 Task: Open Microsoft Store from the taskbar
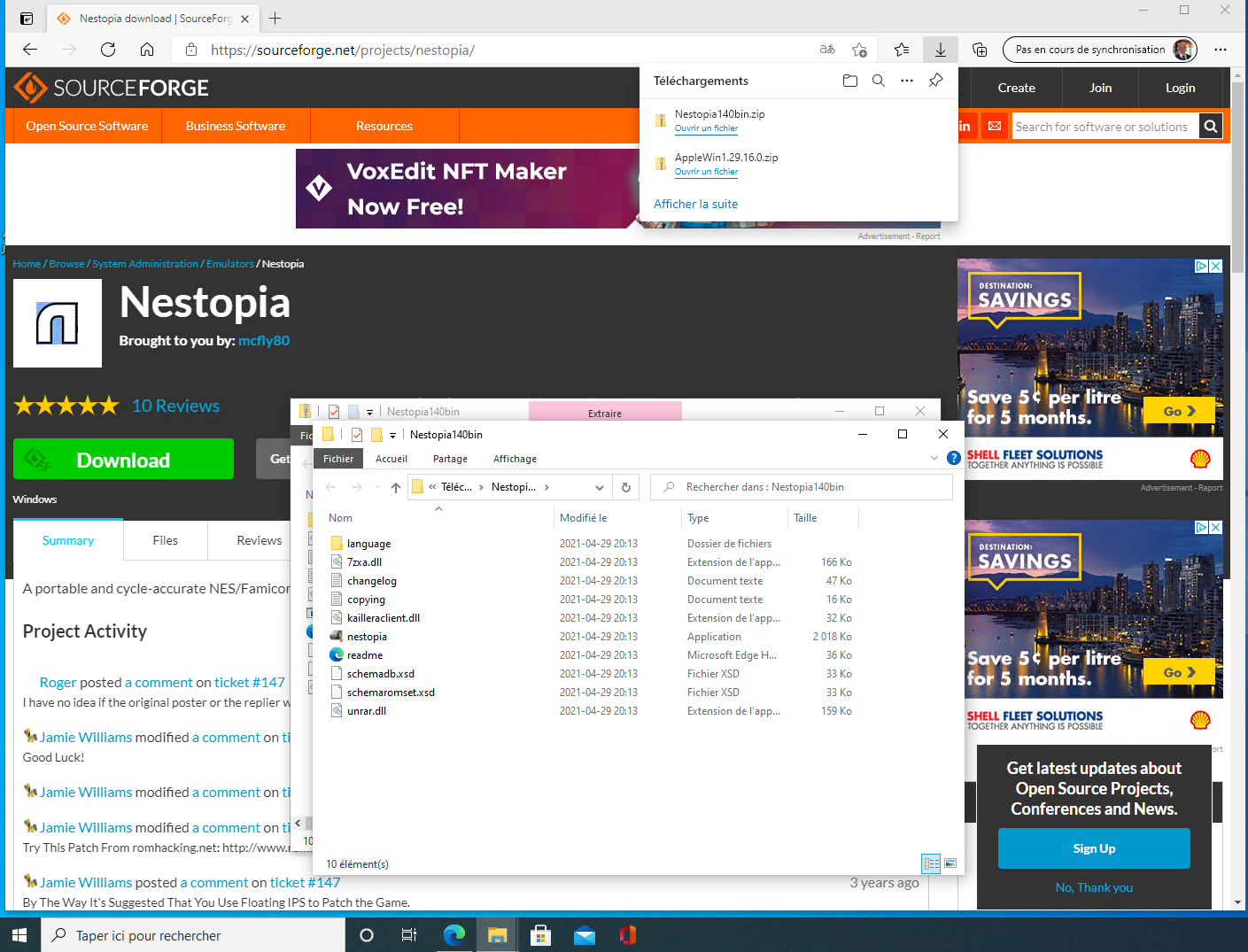[541, 935]
